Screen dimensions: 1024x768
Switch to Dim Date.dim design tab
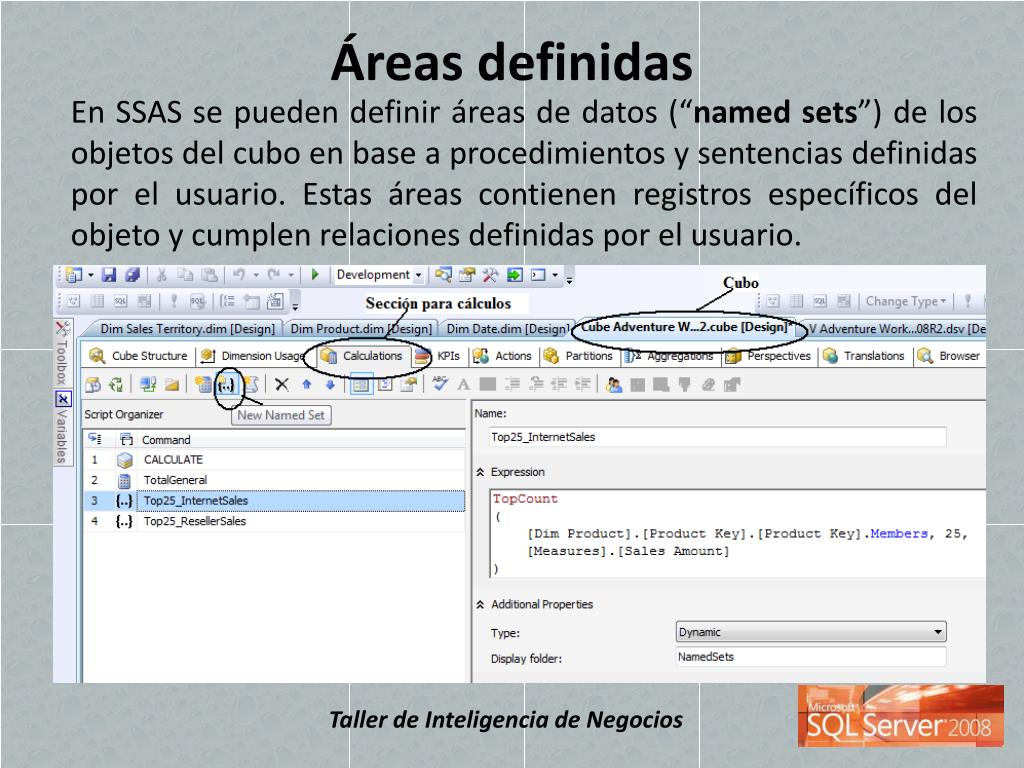507,328
